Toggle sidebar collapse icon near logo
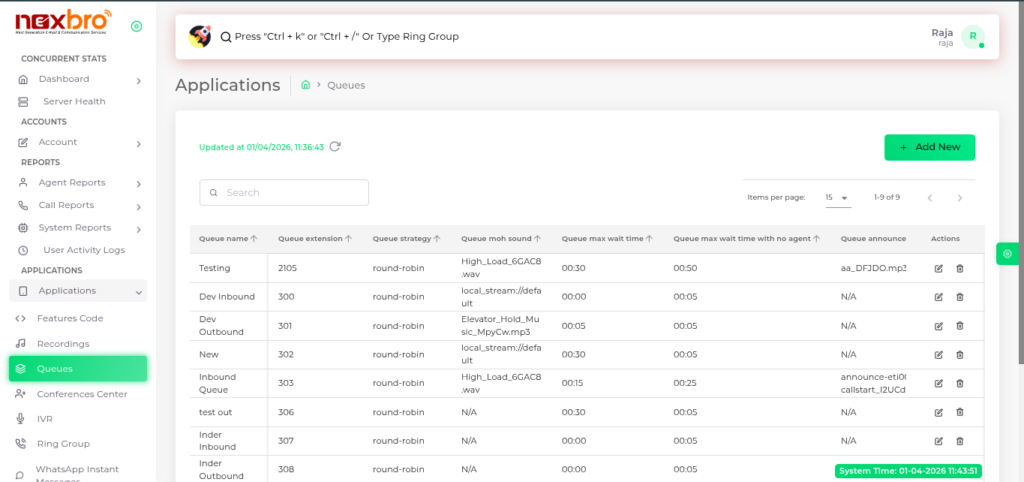Viewport: 1024px width, 482px height. [136, 26]
